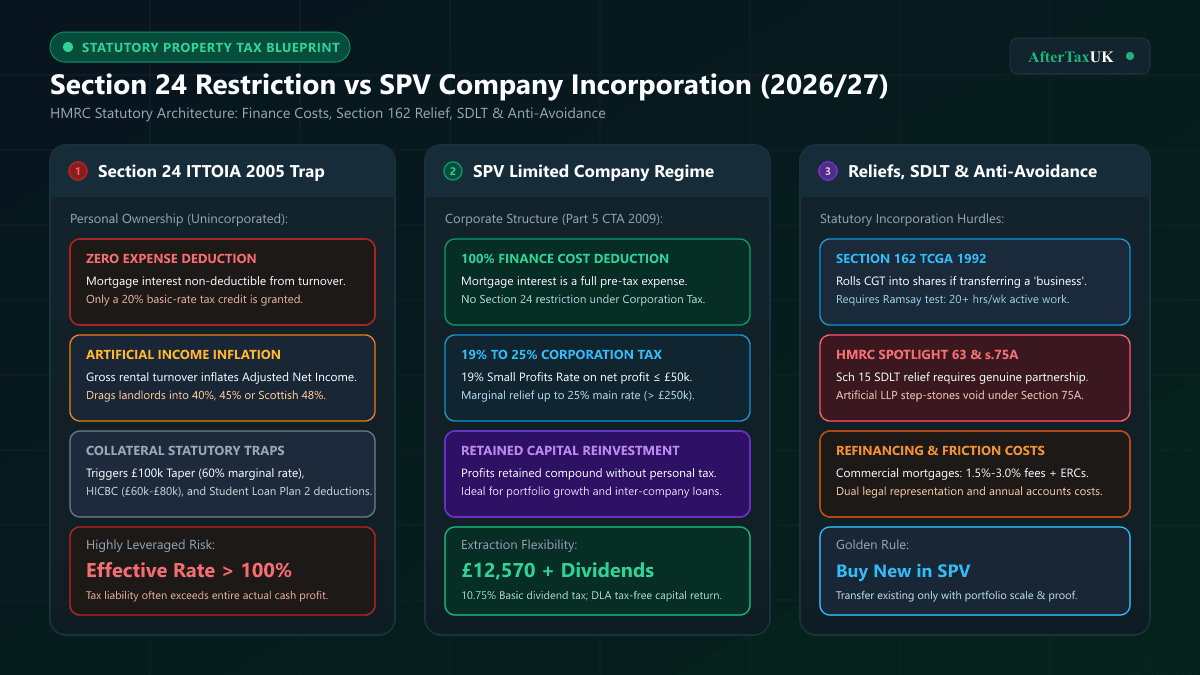Click 'Rolls CGT into shares if transferring a business'
Screen dimensions: 1200x675
point(962,281)
